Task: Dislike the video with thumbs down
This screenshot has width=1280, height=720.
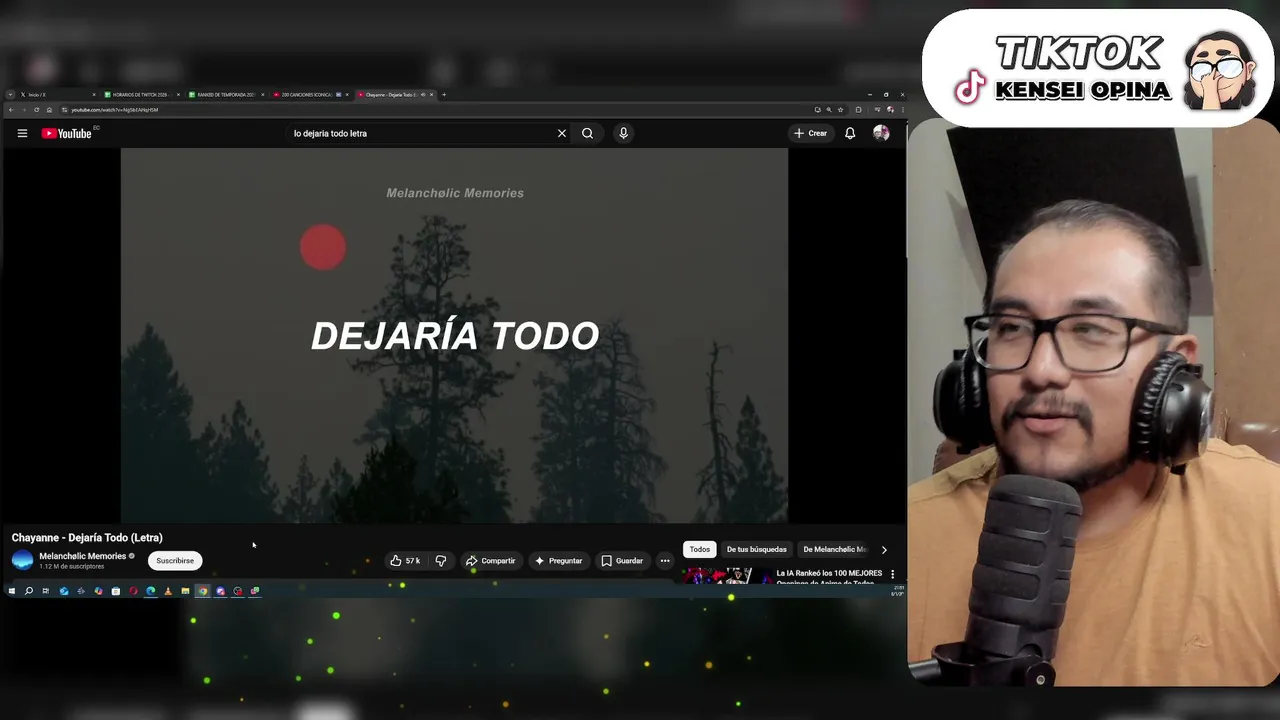Action: click(x=441, y=561)
